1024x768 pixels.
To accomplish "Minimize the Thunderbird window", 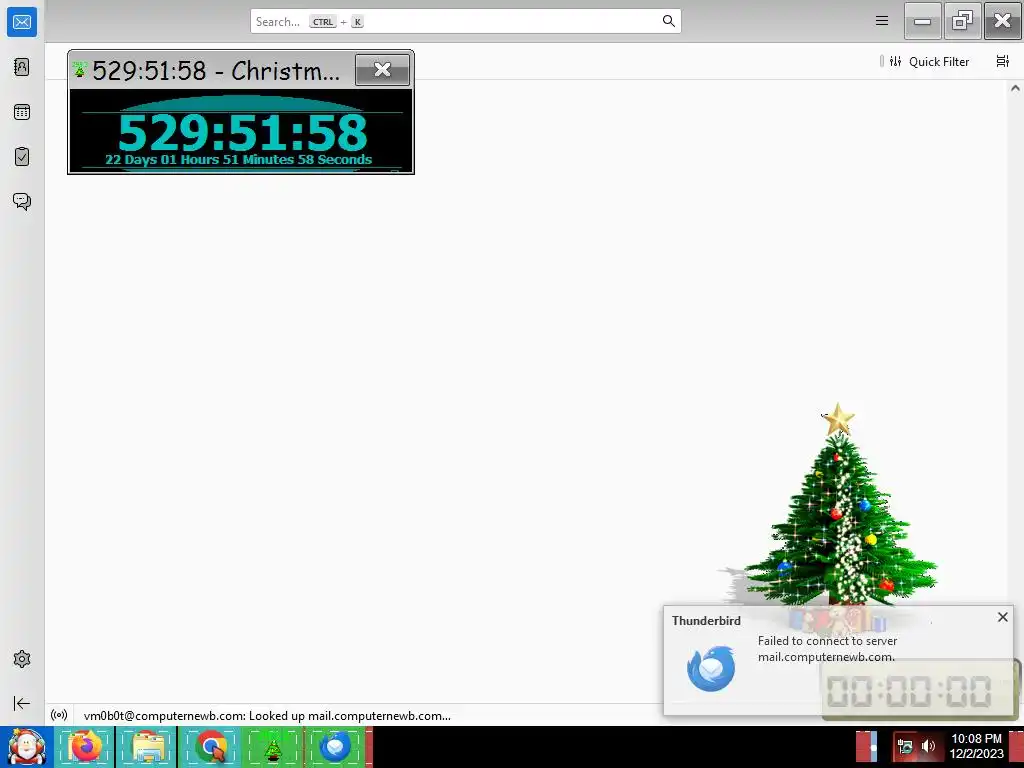I will coord(922,21).
